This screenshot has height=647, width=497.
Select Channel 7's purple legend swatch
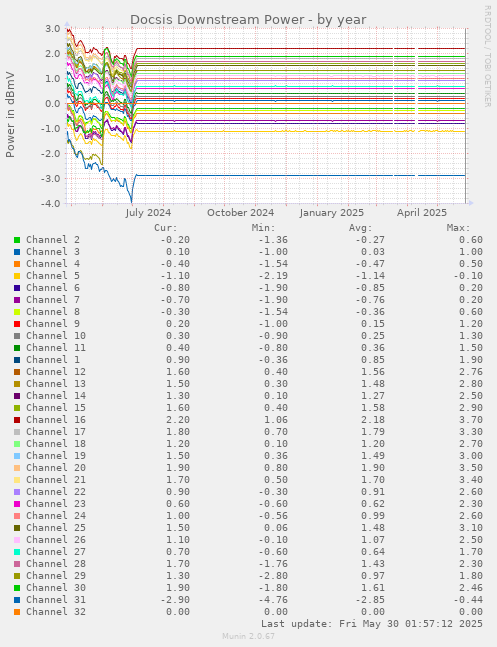(x=17, y=300)
